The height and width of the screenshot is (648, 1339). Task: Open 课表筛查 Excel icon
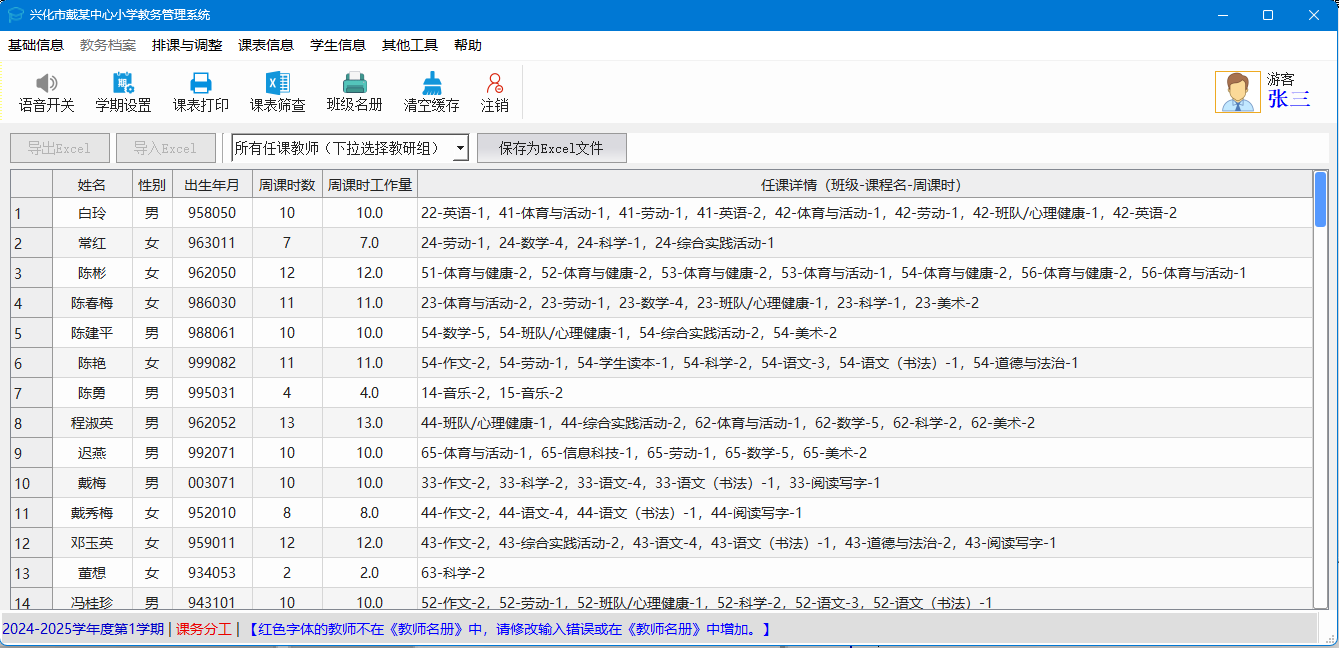(x=277, y=84)
